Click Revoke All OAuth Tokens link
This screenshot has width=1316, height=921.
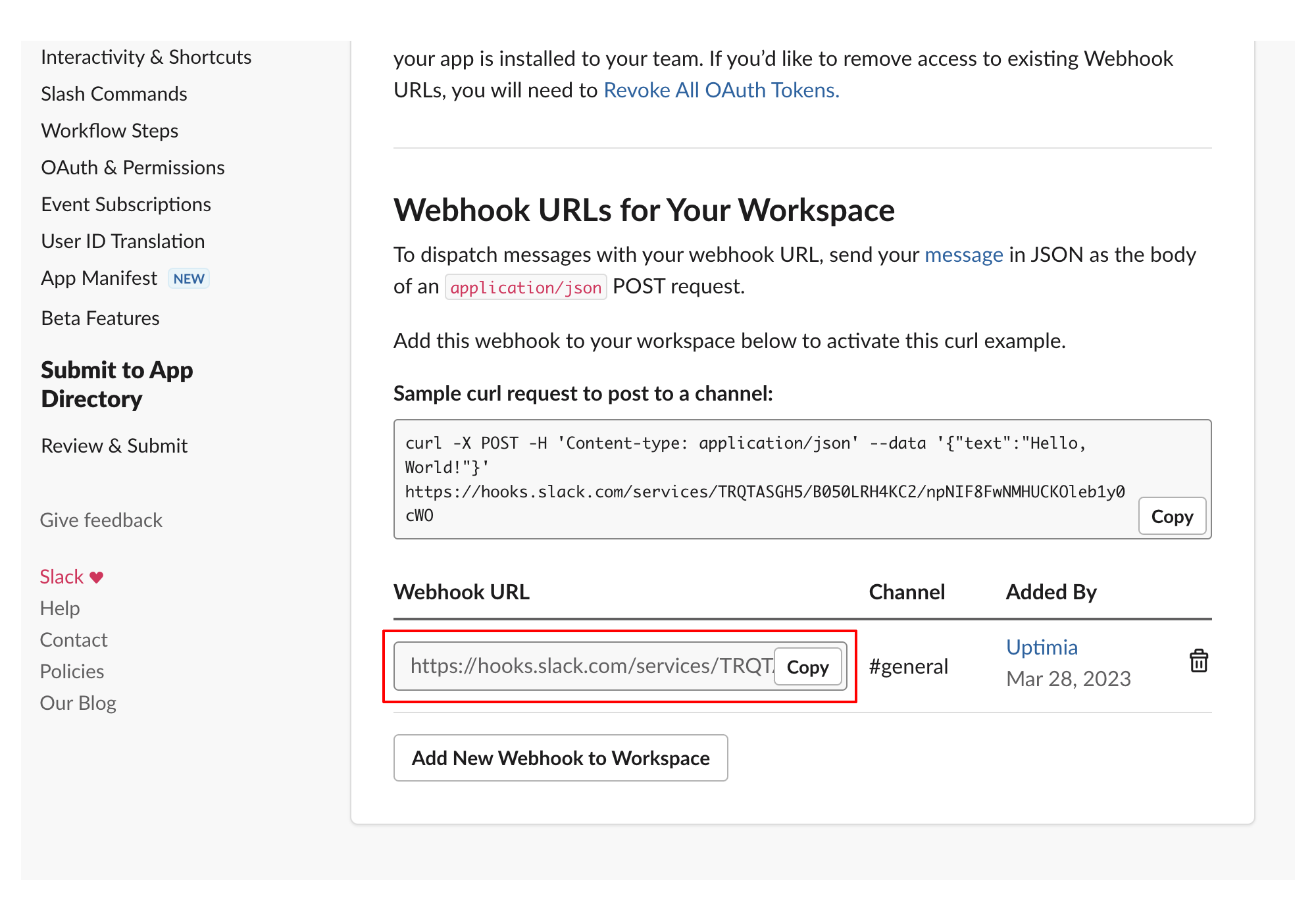722,90
